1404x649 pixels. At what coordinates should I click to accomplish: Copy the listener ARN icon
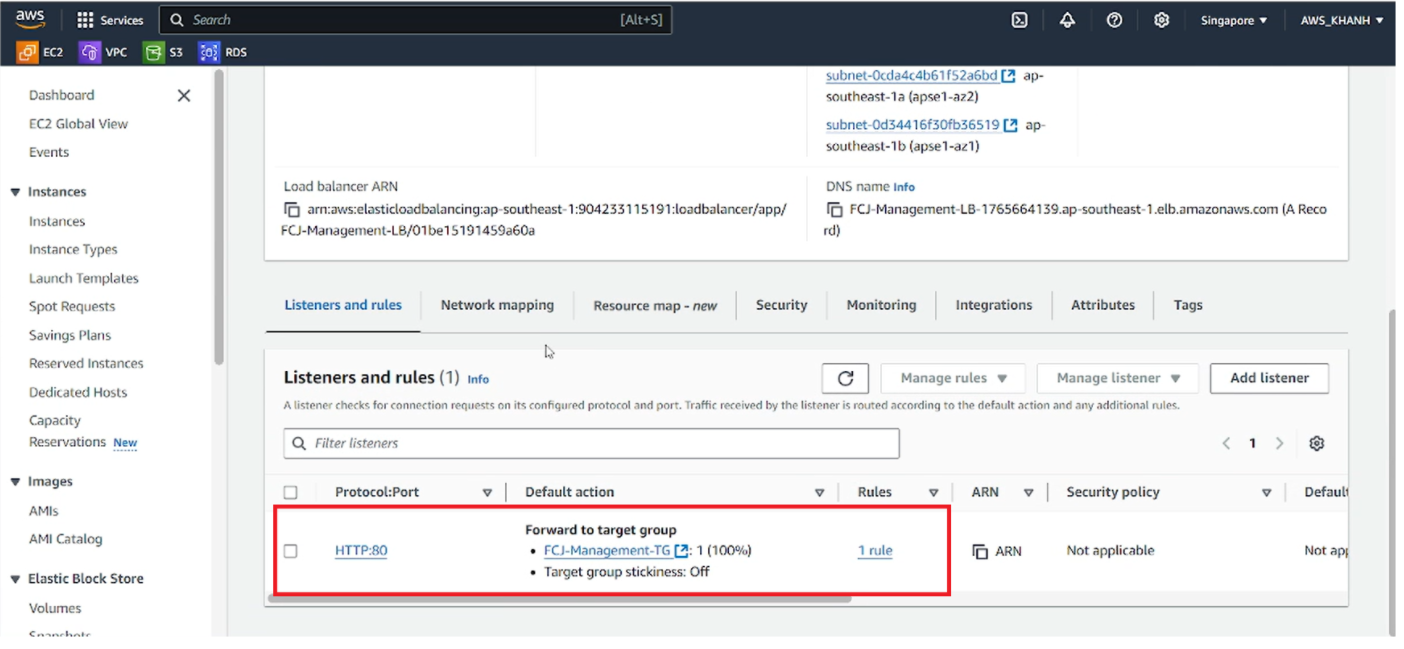(980, 551)
